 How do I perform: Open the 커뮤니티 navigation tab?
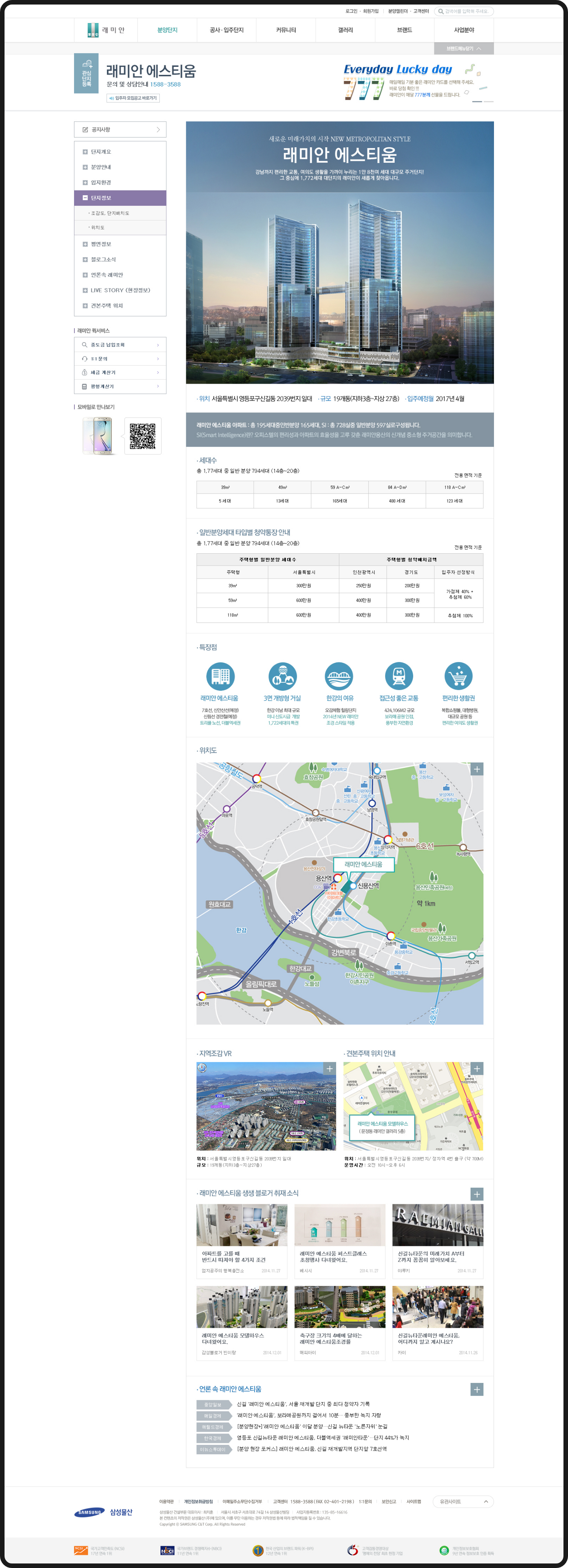[x=286, y=30]
